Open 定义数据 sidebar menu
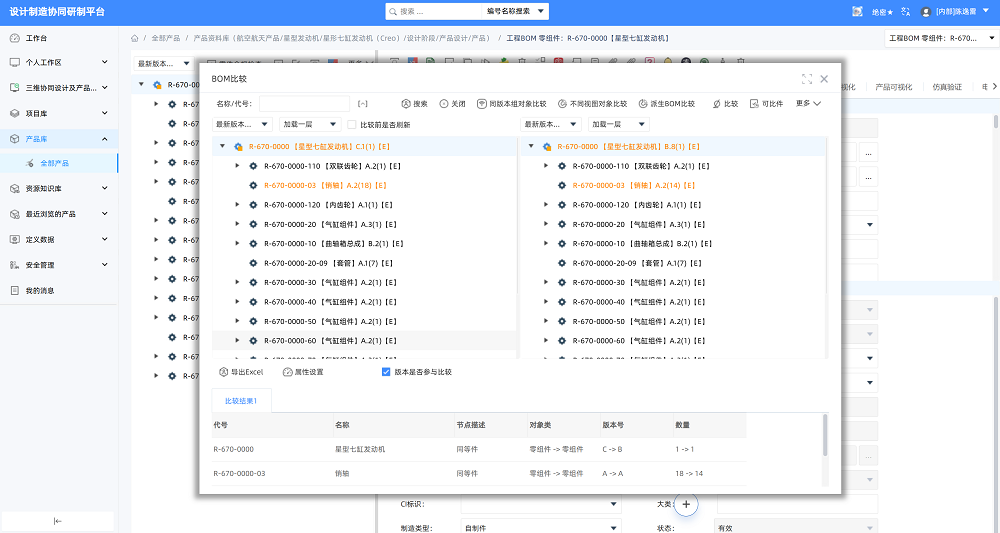 59,240
